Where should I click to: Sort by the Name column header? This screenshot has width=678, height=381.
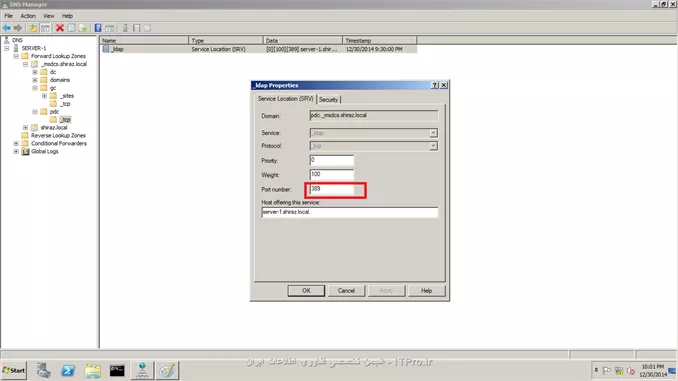[x=144, y=40]
